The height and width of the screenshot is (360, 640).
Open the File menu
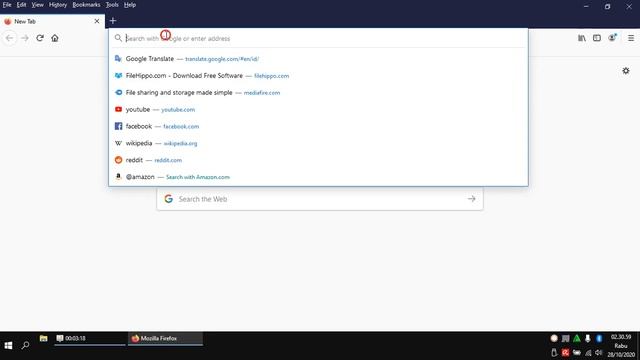tap(7, 5)
